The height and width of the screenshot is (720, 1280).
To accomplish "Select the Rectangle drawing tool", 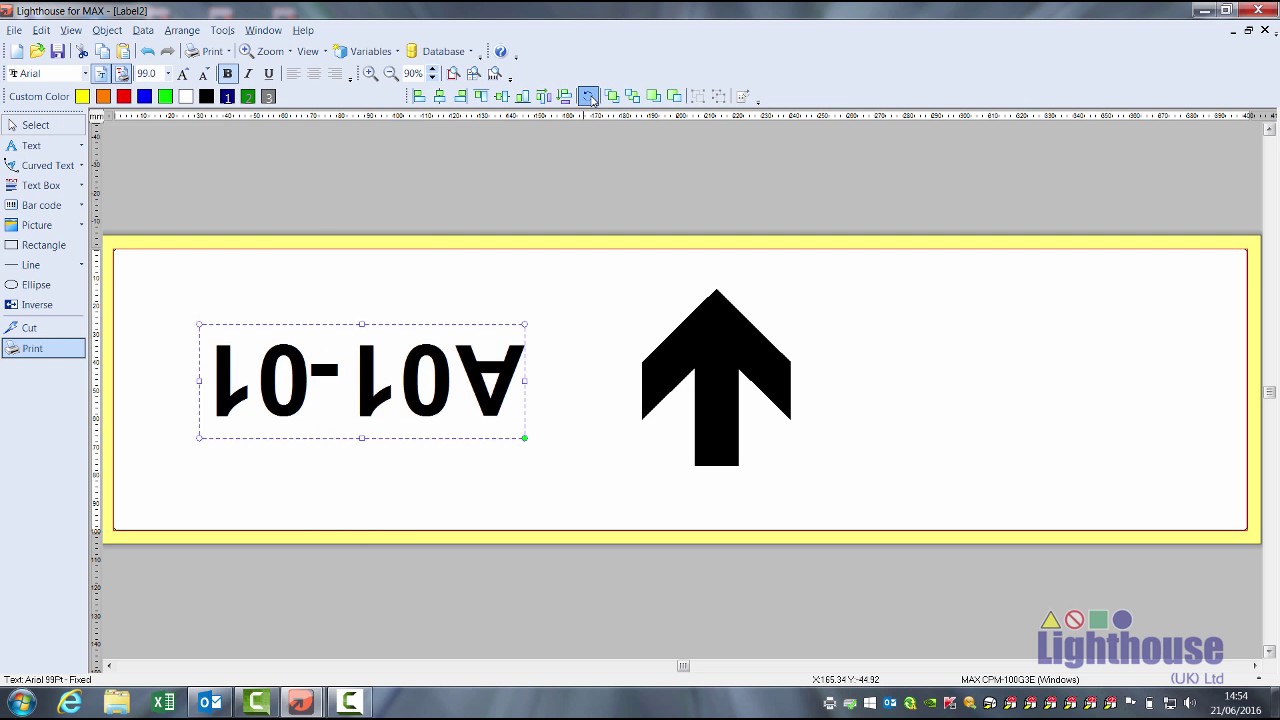I will click(x=44, y=245).
